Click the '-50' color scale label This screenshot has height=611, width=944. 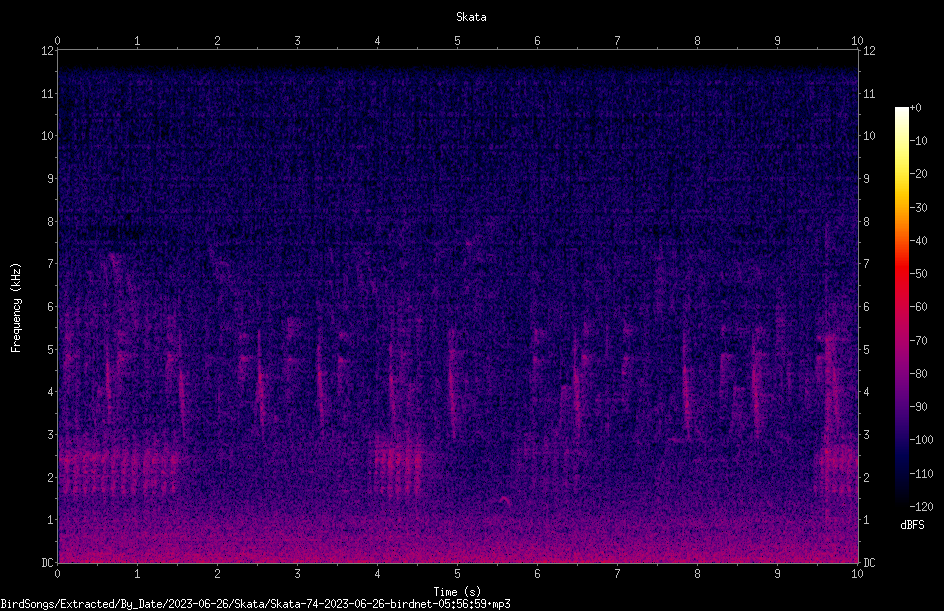(x=919, y=274)
